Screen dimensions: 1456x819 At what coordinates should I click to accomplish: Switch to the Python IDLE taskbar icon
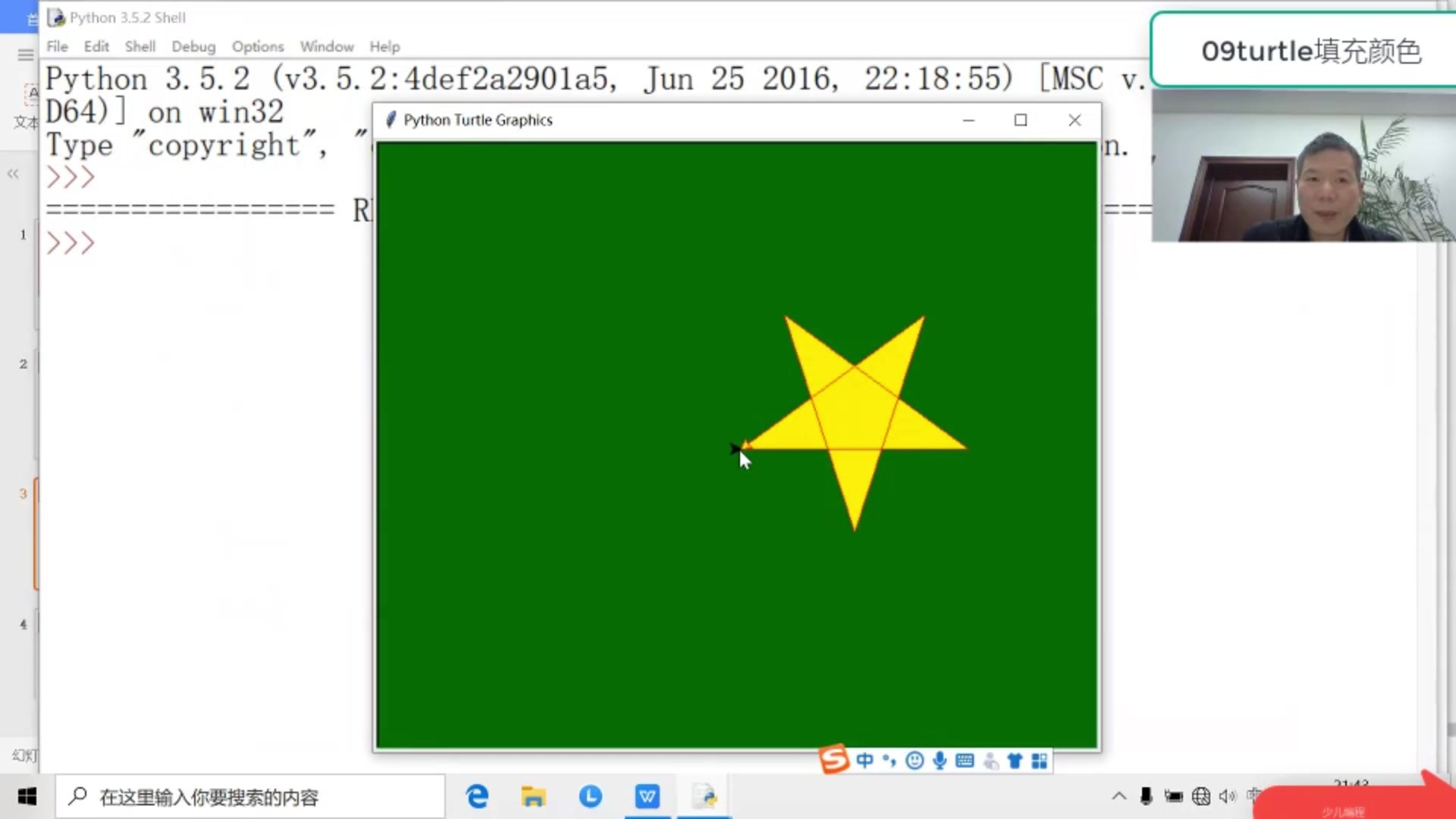[x=704, y=796]
